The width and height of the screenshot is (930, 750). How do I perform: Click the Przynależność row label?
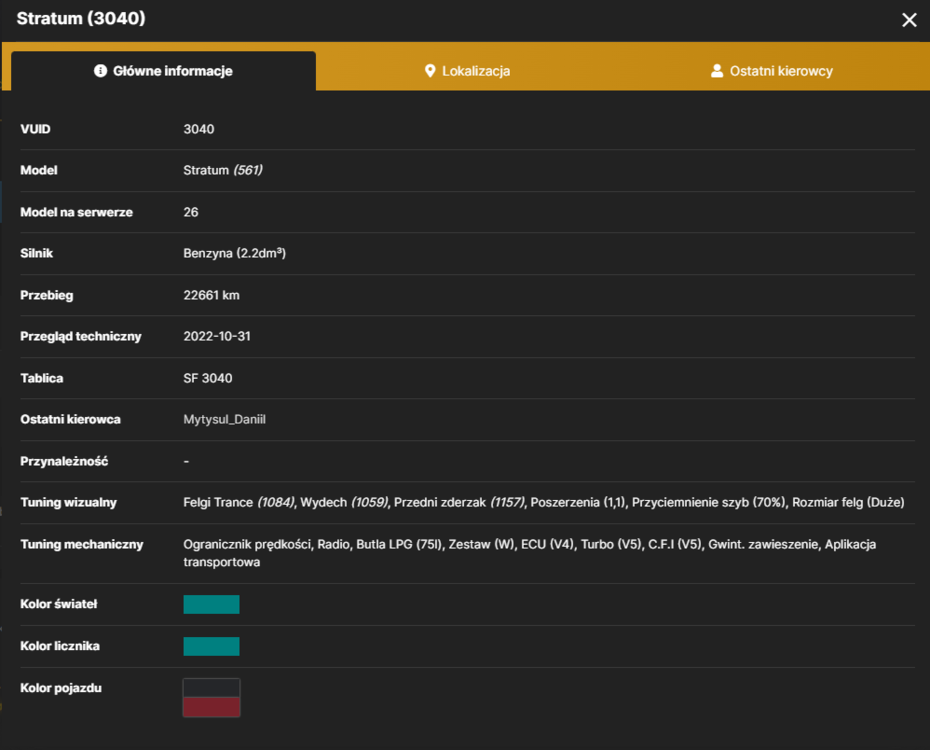(x=64, y=461)
